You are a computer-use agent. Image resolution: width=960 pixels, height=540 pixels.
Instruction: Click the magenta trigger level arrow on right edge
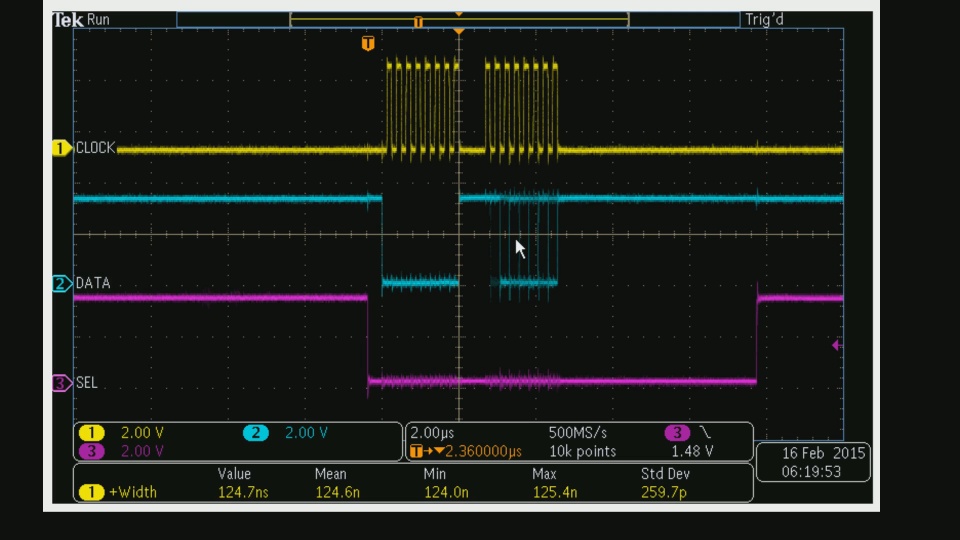click(836, 345)
